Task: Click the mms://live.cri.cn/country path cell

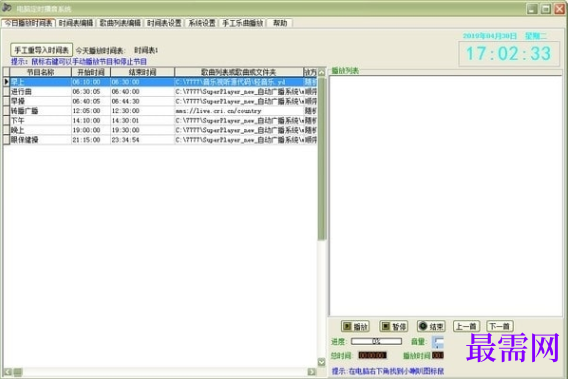Action: coord(238,111)
